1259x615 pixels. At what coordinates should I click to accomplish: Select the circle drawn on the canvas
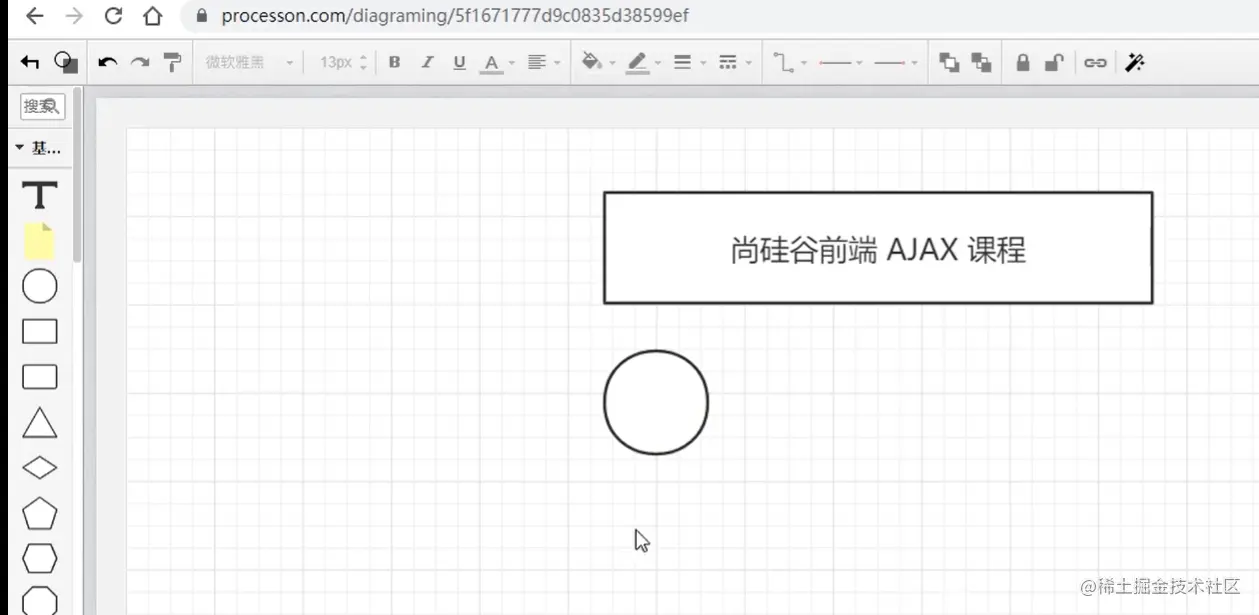656,402
